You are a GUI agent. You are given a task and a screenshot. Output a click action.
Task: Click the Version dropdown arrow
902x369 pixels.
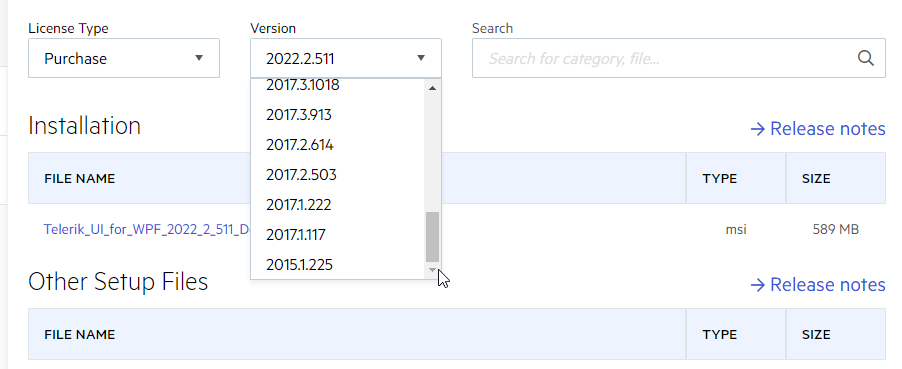(x=421, y=58)
